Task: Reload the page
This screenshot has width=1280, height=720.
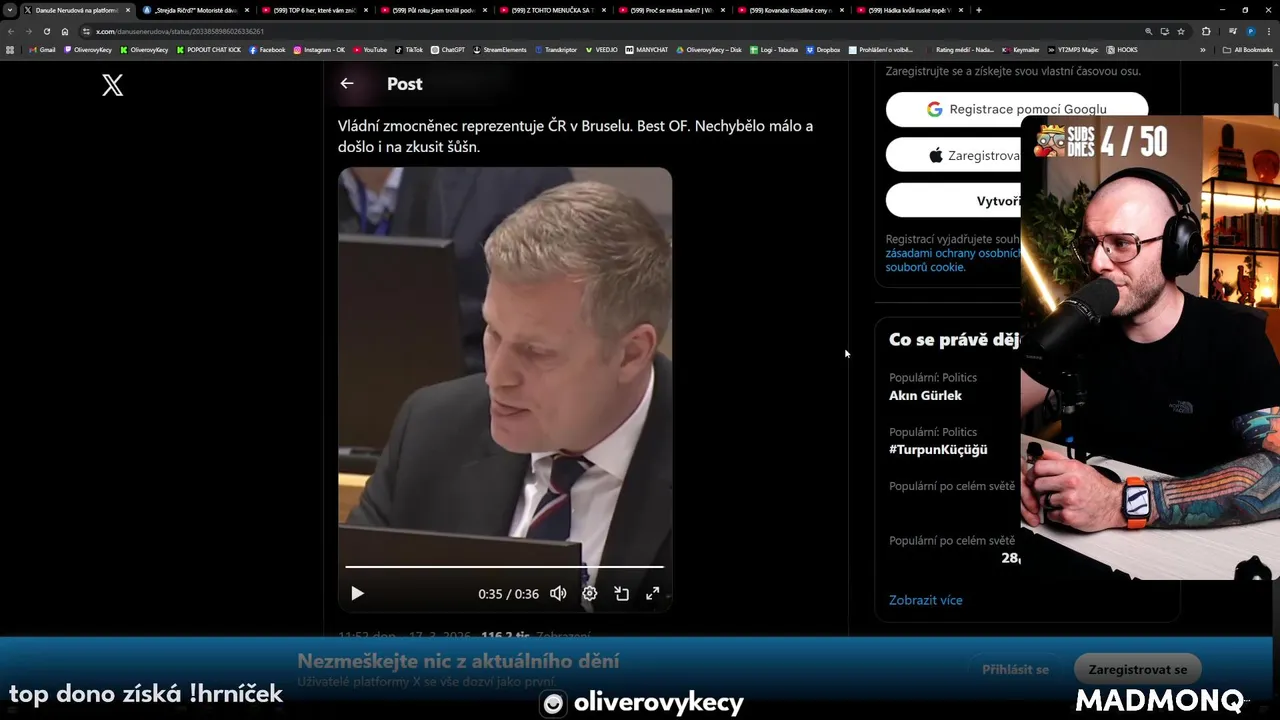Action: pos(46,31)
